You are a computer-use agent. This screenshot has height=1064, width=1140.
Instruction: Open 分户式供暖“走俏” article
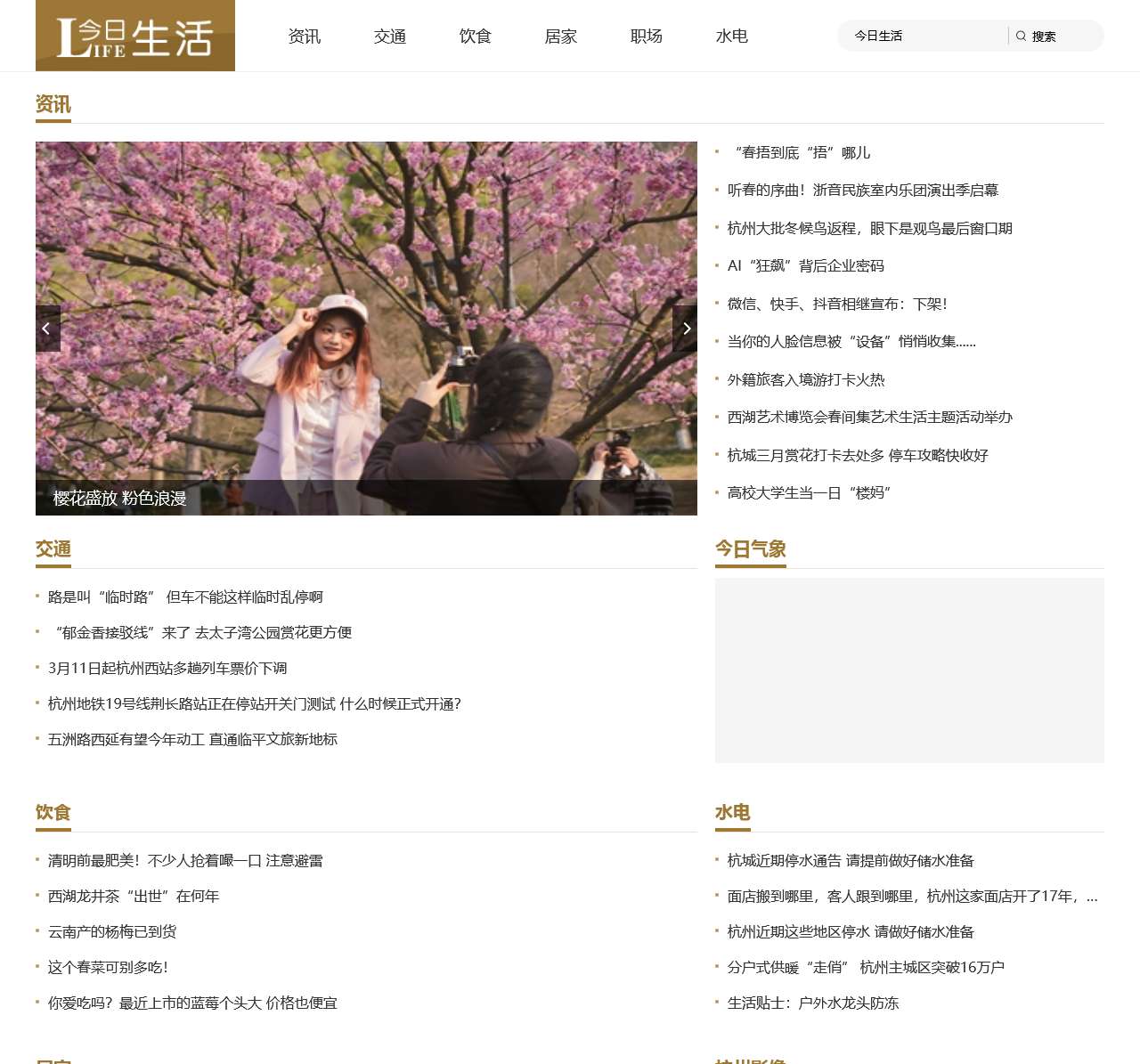pos(866,968)
